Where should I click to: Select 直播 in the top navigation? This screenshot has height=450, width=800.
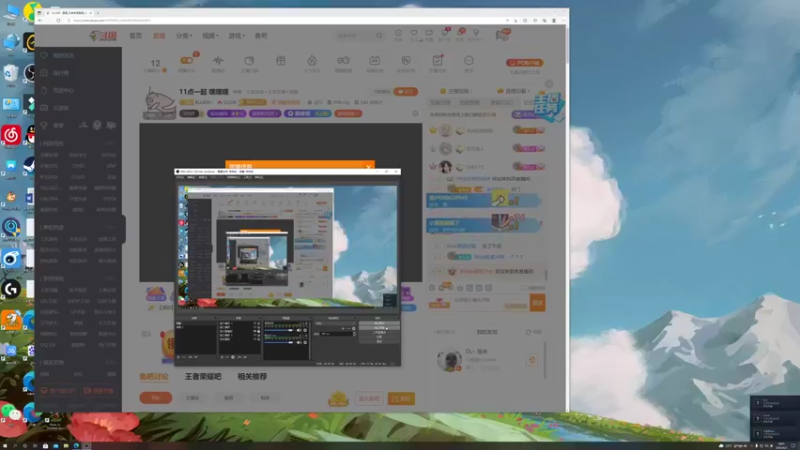coord(159,36)
